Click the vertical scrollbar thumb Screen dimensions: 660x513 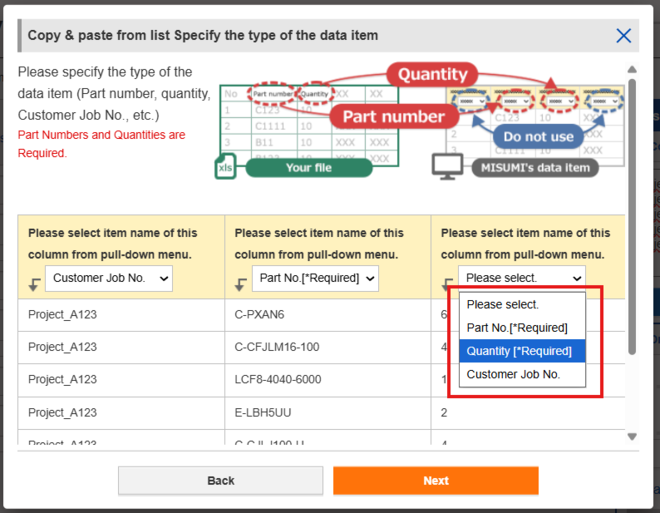[x=632, y=217]
